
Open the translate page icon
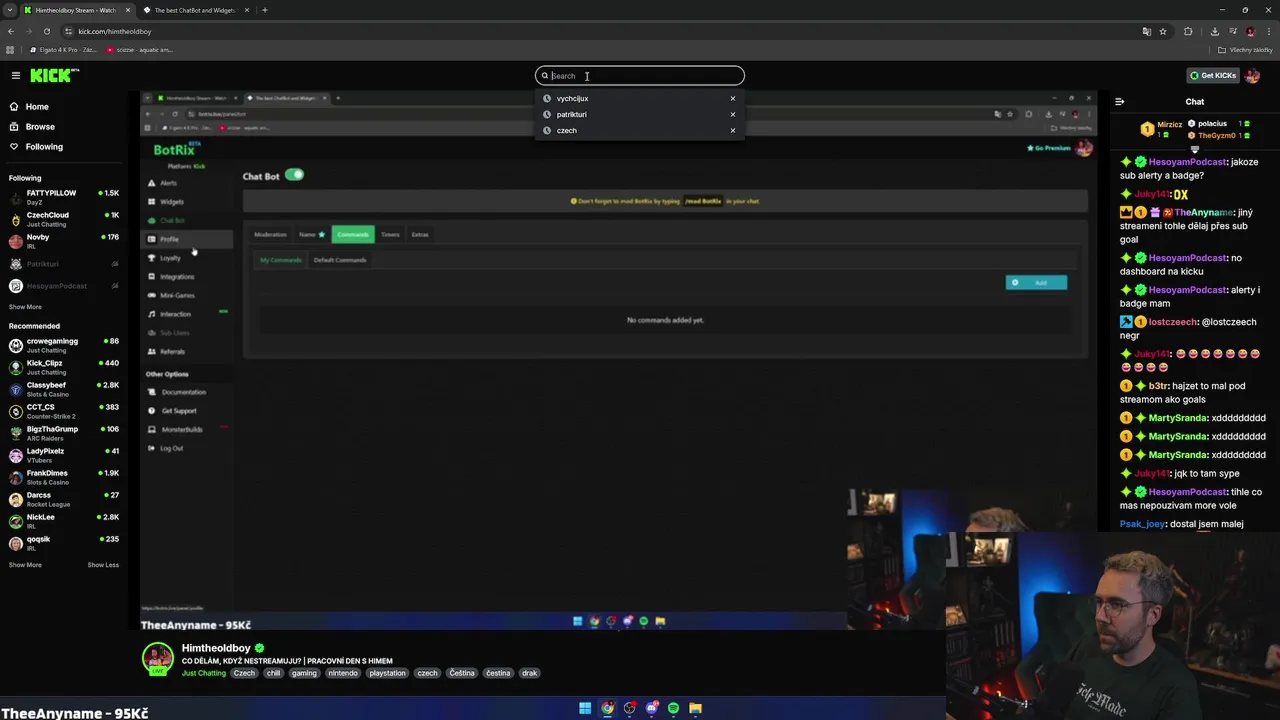(1146, 31)
